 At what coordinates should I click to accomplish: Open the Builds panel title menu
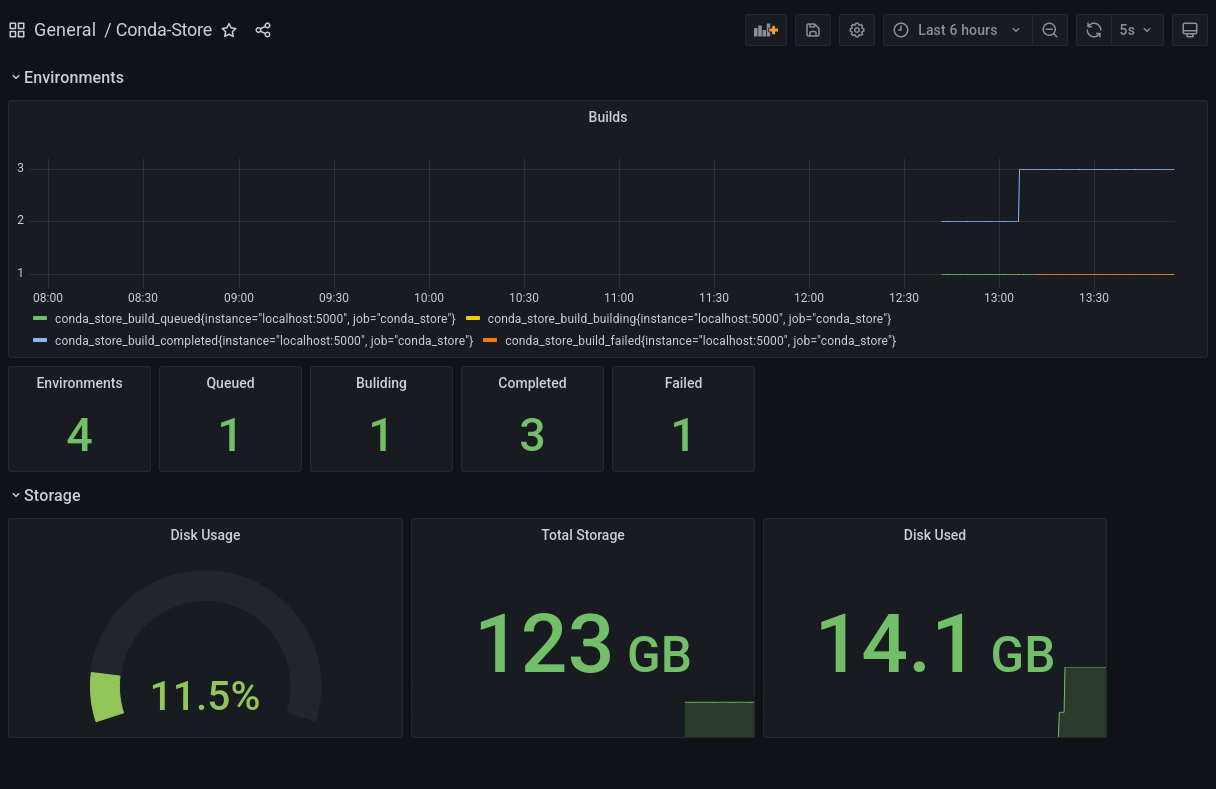click(x=607, y=117)
